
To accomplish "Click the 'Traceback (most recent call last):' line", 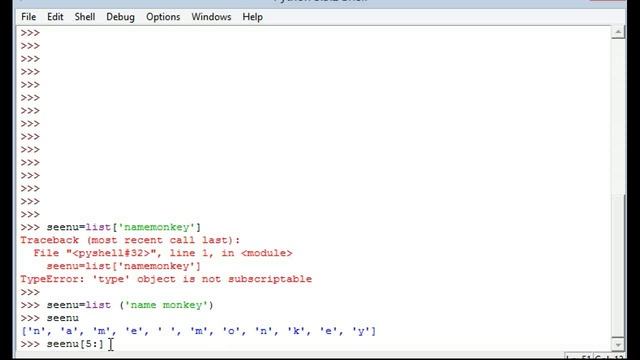I will [x=130, y=240].
